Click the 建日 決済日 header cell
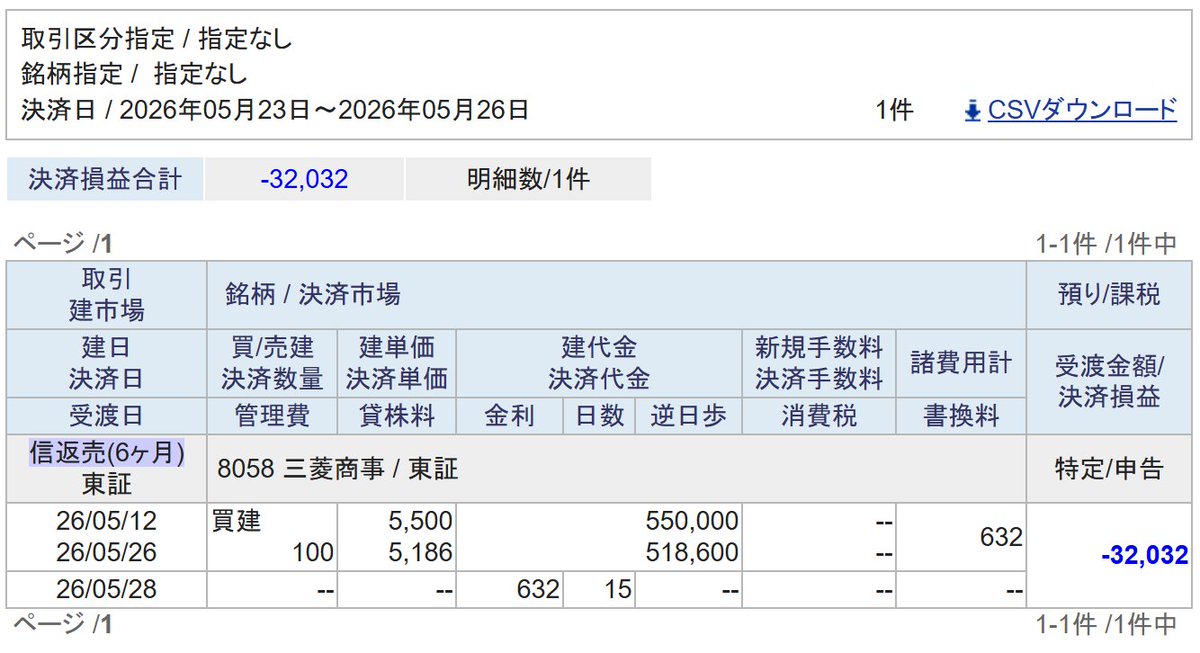 coord(106,364)
